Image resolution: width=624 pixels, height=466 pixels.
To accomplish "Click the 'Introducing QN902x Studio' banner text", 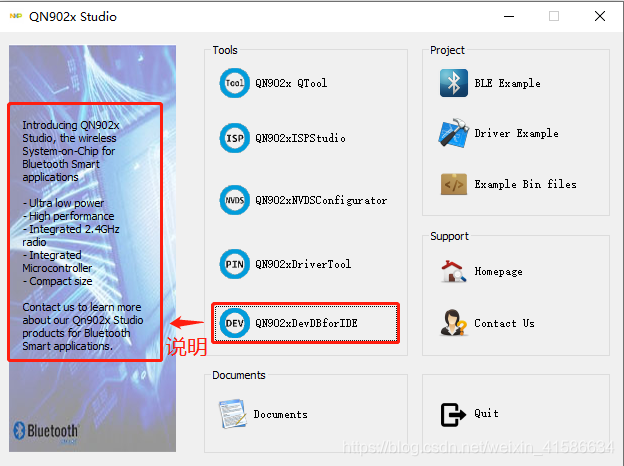I will pos(70,151).
